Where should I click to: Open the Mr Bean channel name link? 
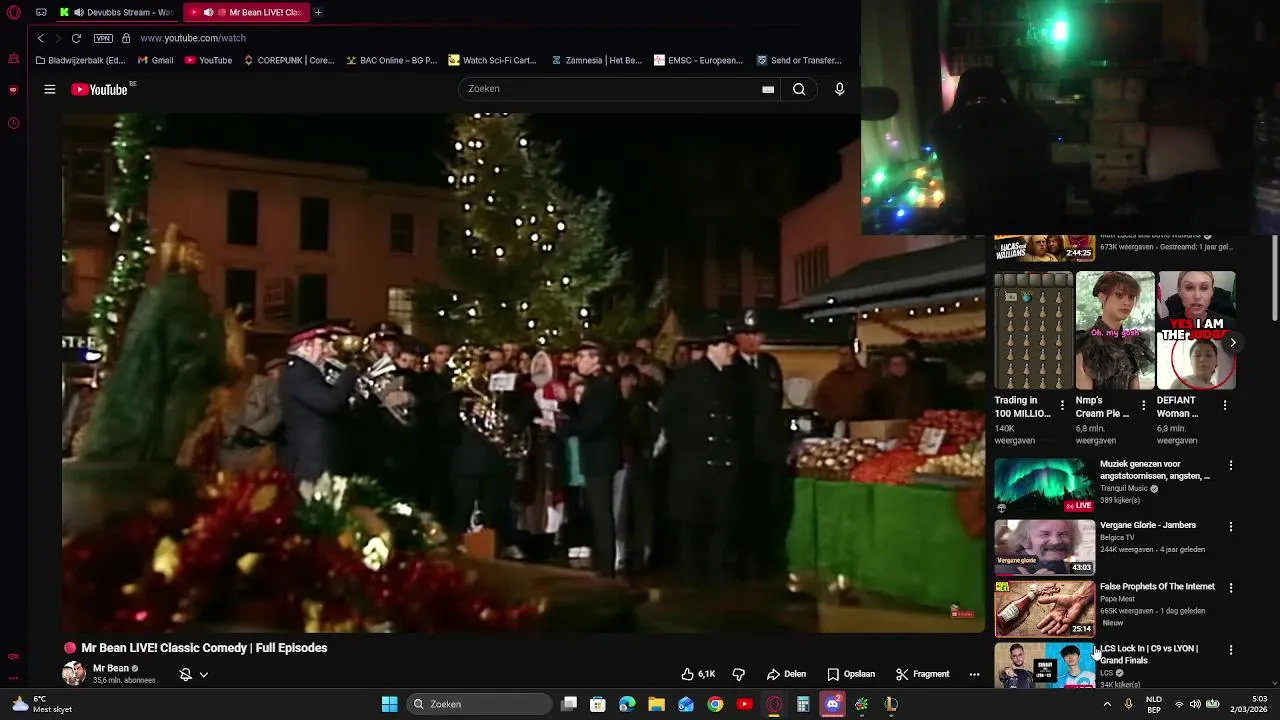click(x=111, y=668)
